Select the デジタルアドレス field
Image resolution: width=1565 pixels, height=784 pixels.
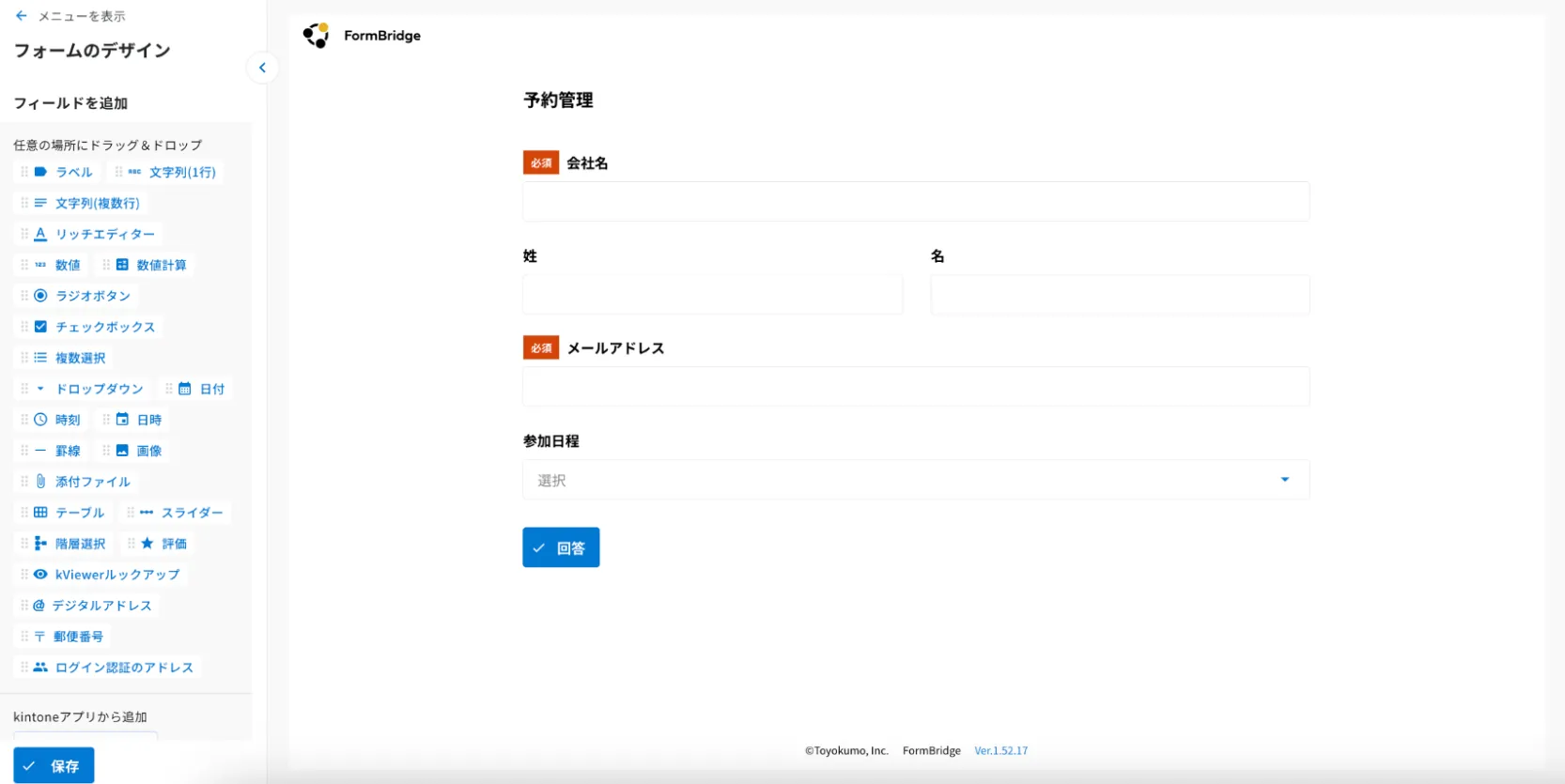[x=86, y=606]
